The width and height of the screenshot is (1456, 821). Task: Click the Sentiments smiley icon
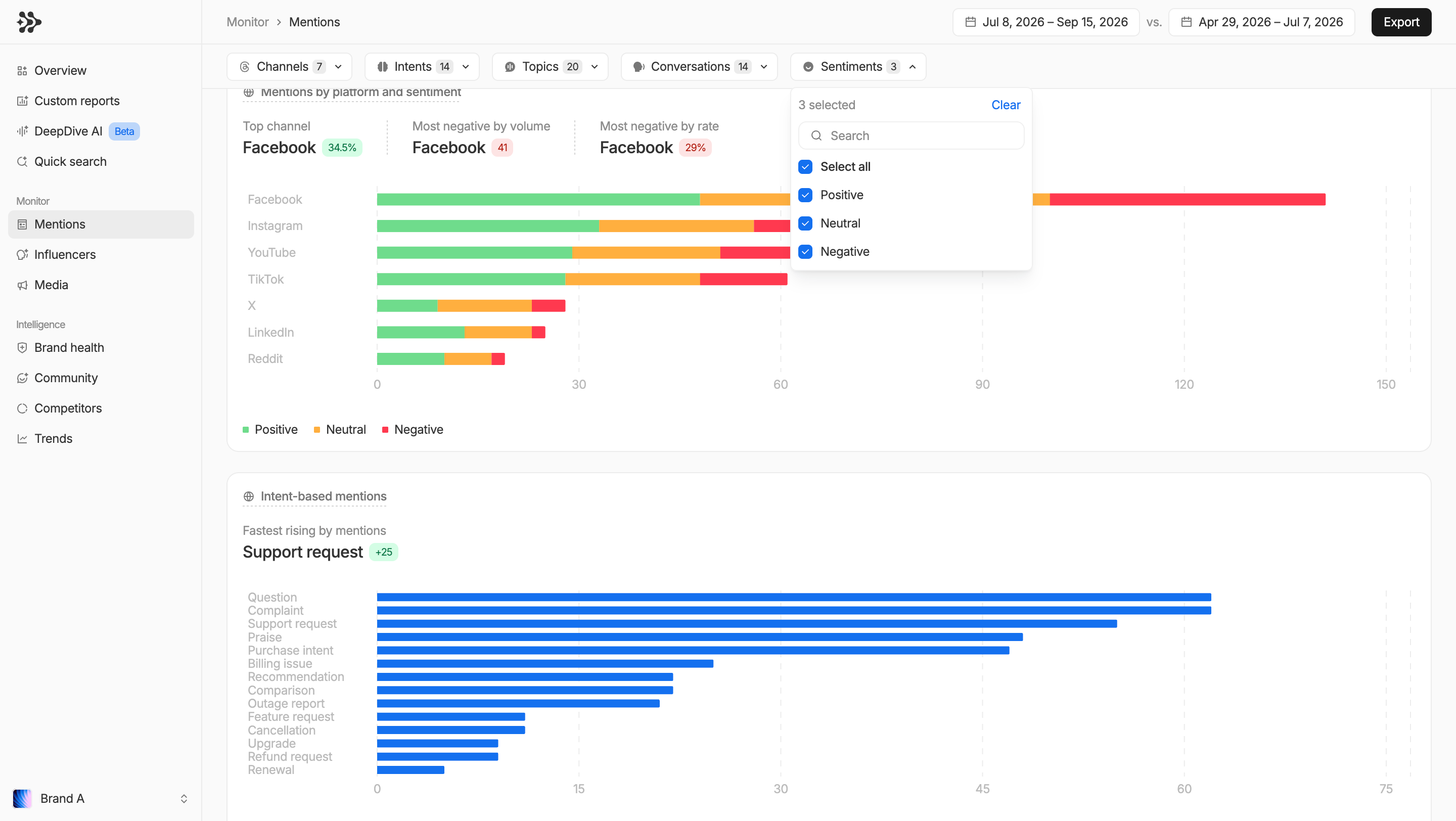point(808,67)
